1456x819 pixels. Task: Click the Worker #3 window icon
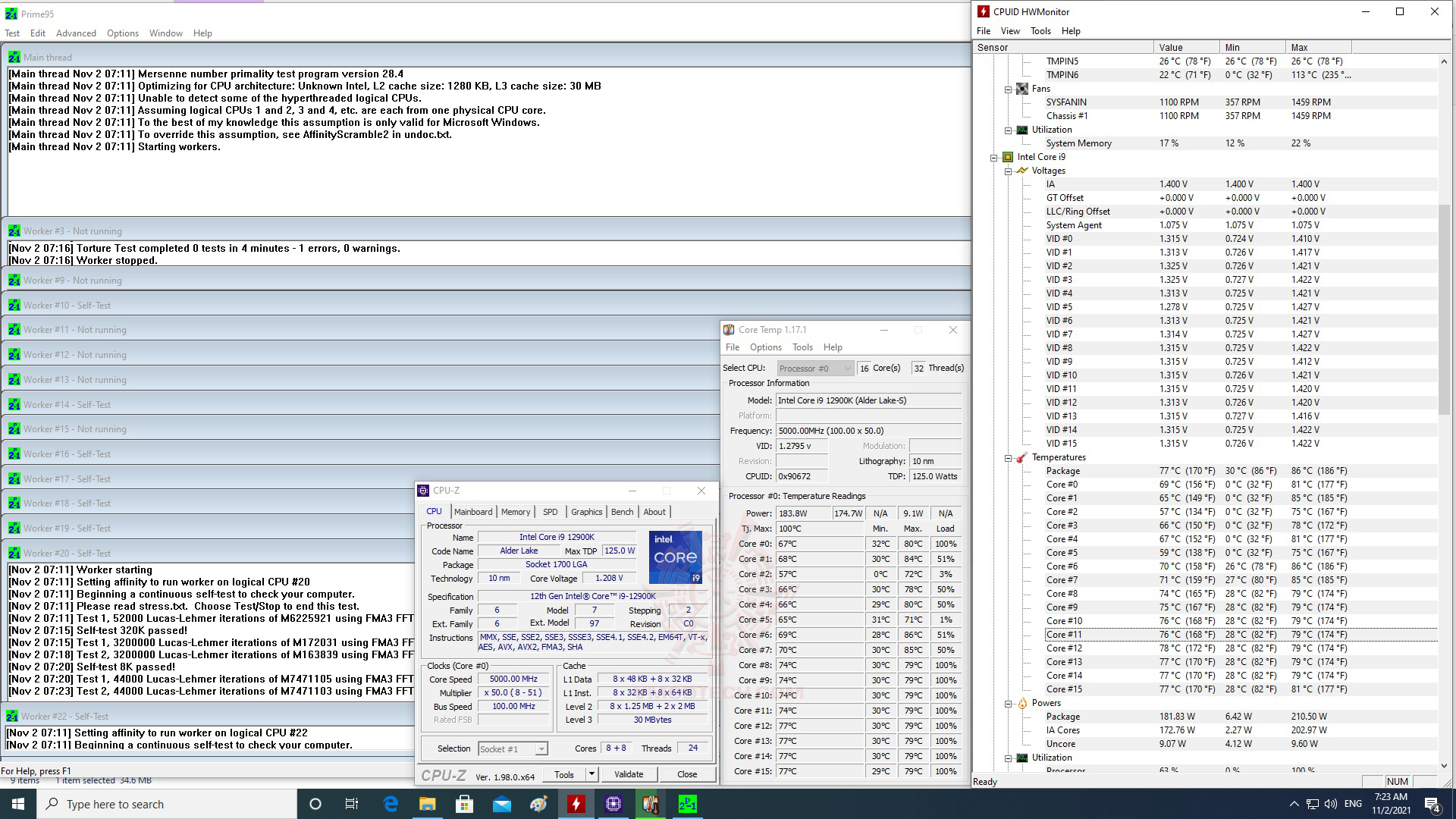[x=14, y=231]
